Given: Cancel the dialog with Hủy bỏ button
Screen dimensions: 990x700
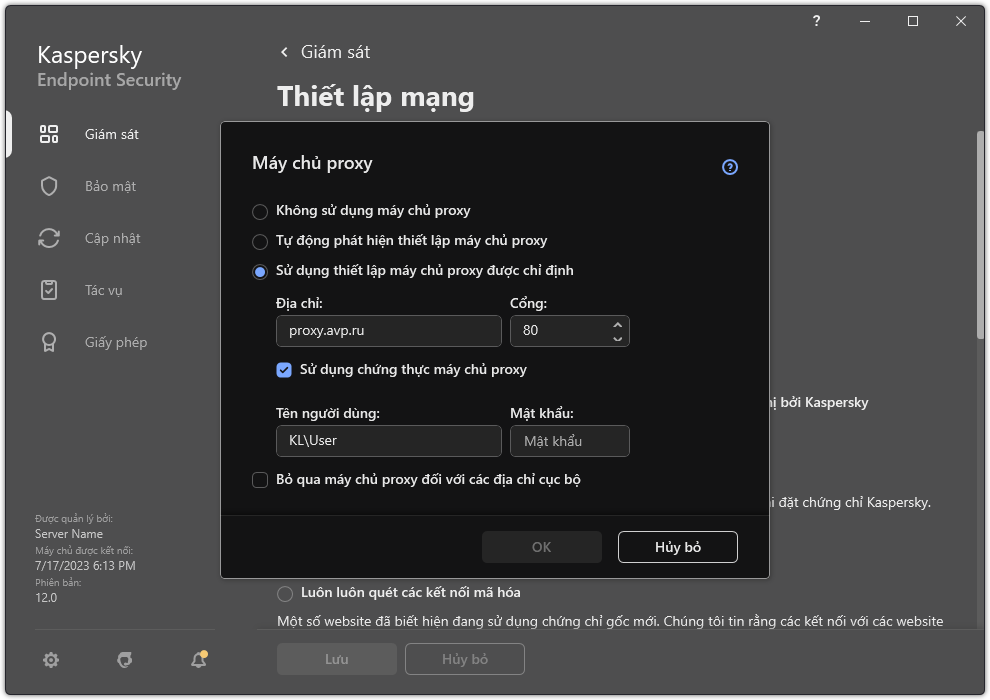Looking at the screenshot, I should click(677, 547).
